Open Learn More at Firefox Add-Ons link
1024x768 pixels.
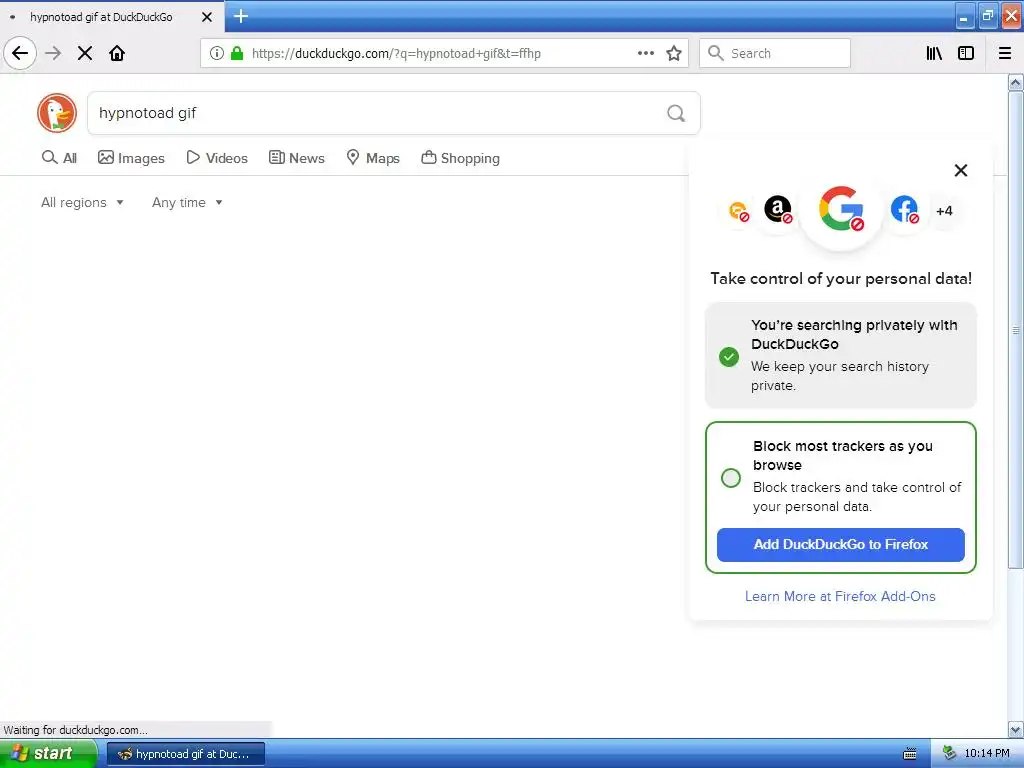pyautogui.click(x=840, y=596)
